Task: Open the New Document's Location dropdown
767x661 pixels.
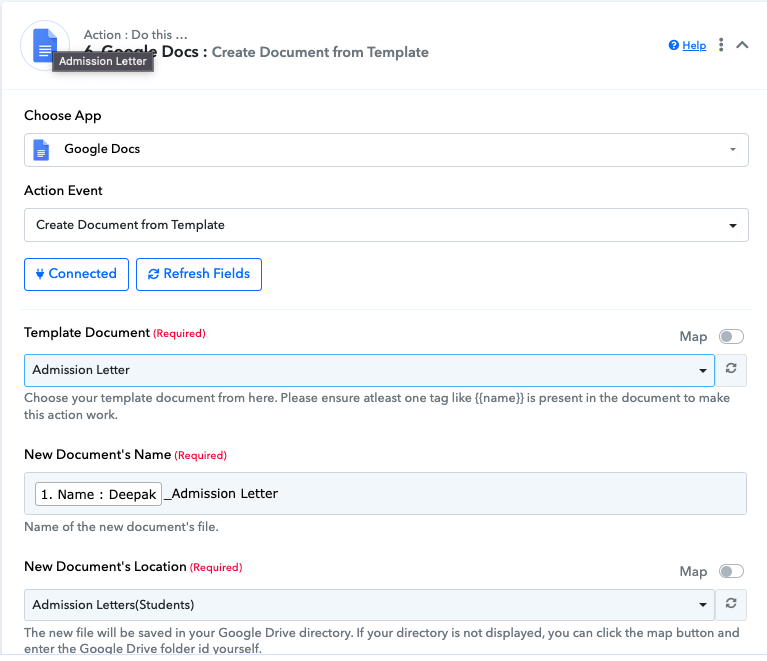Action: coord(369,605)
